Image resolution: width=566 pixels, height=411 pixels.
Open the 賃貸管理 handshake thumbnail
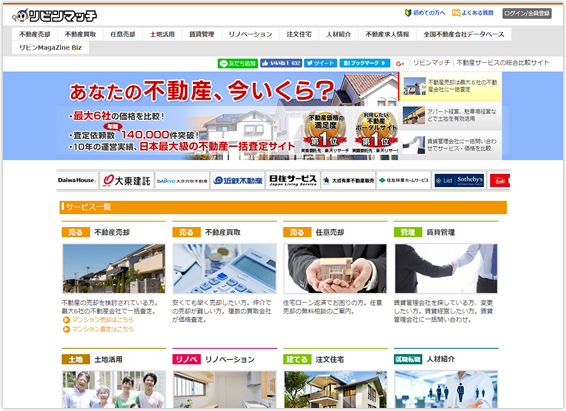446,268
